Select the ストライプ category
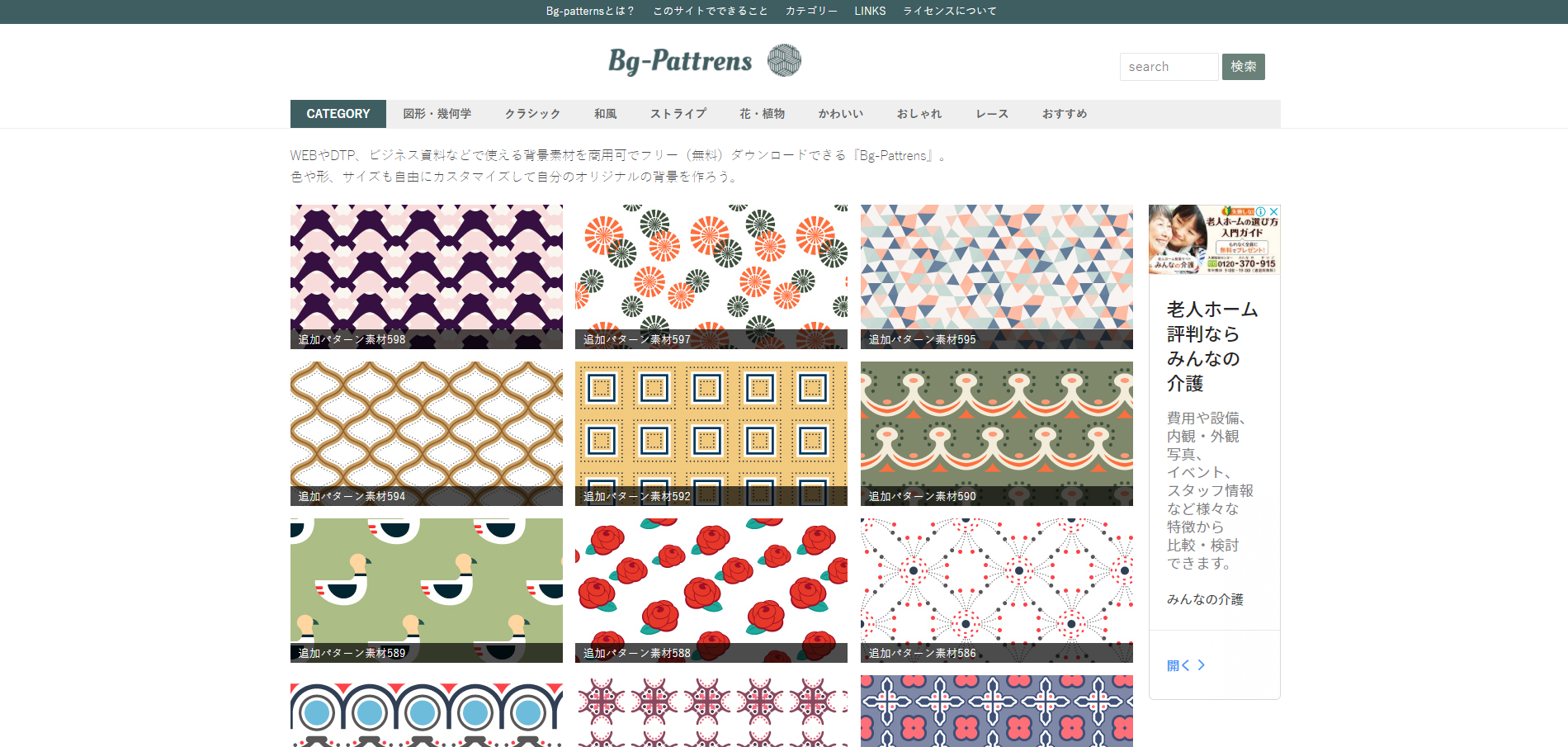The width and height of the screenshot is (1568, 747). point(678,114)
